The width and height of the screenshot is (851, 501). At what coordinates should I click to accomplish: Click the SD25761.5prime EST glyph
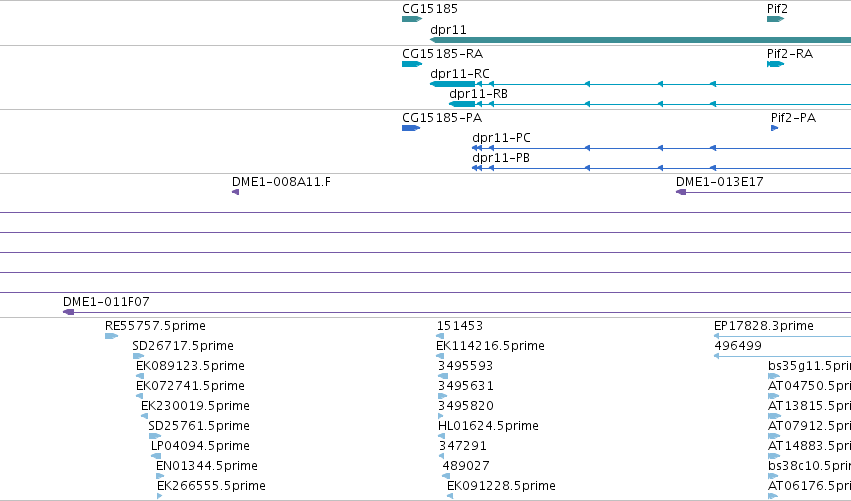(155, 436)
